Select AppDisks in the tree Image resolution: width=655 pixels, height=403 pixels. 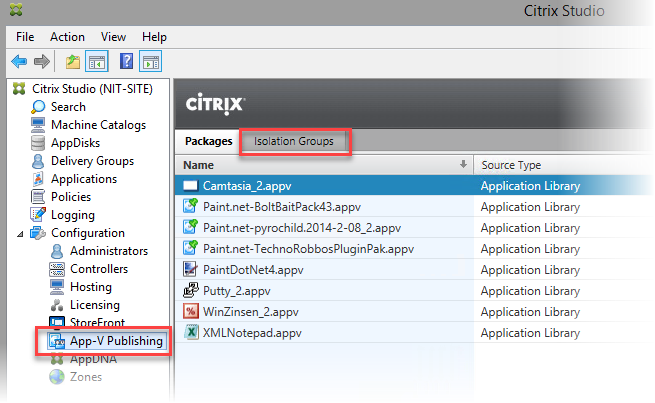pyautogui.click(x=75, y=143)
